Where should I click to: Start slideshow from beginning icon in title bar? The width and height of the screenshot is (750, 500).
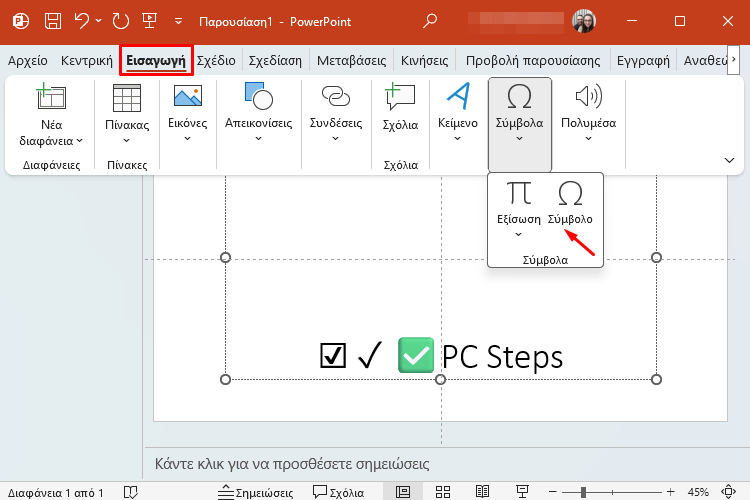(x=150, y=21)
